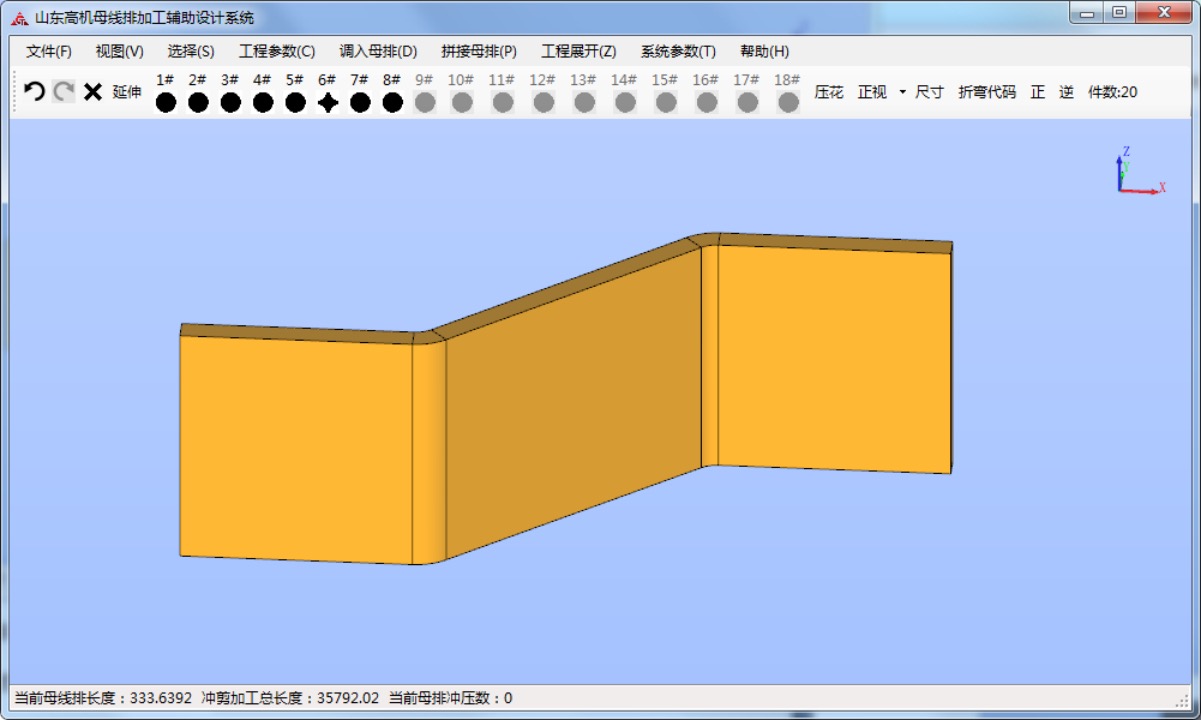Click the gray 9# die icon
This screenshot has width=1201, height=720.
(x=425, y=102)
